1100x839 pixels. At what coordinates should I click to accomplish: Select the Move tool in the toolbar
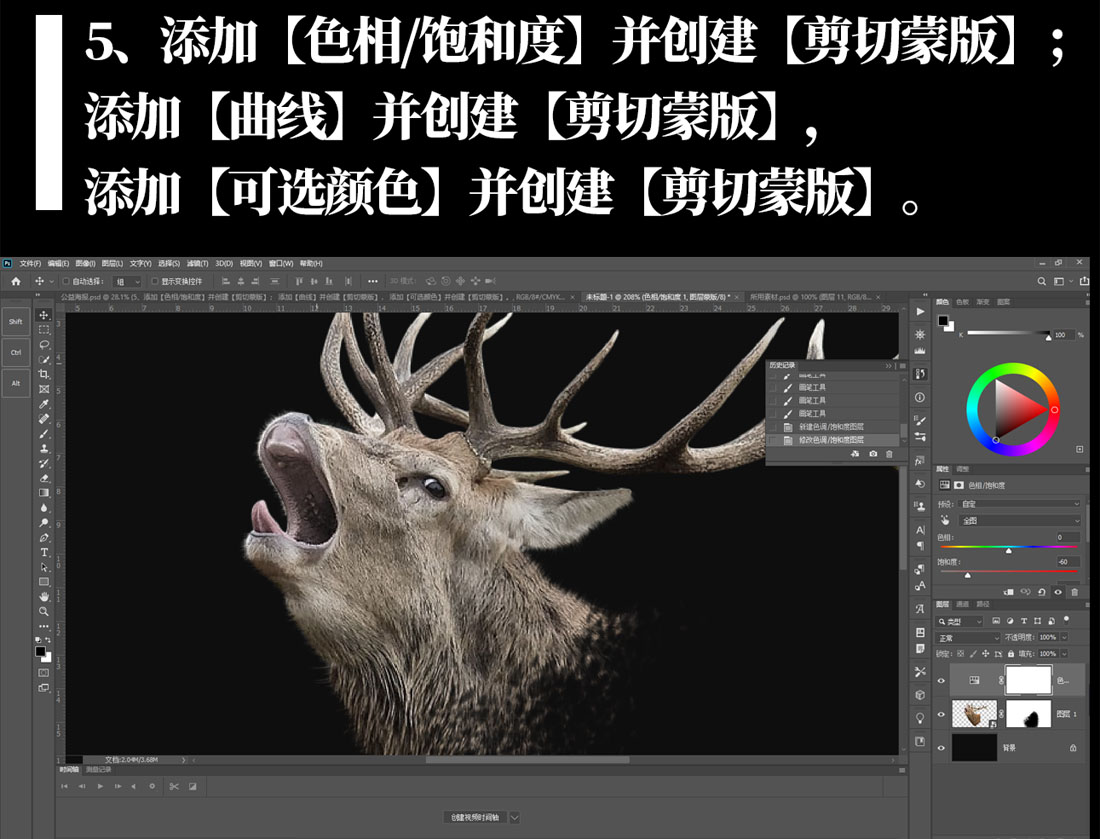tap(43, 315)
